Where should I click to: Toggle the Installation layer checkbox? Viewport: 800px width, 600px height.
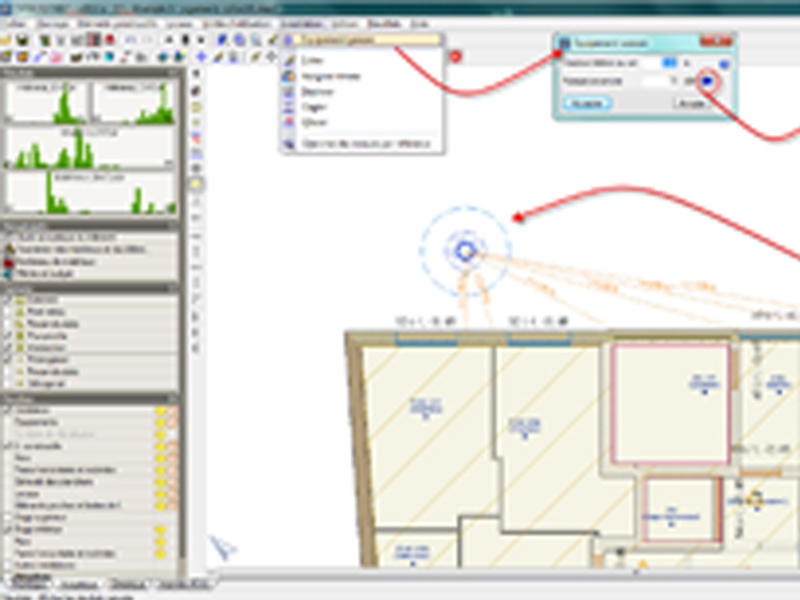tap(9, 411)
